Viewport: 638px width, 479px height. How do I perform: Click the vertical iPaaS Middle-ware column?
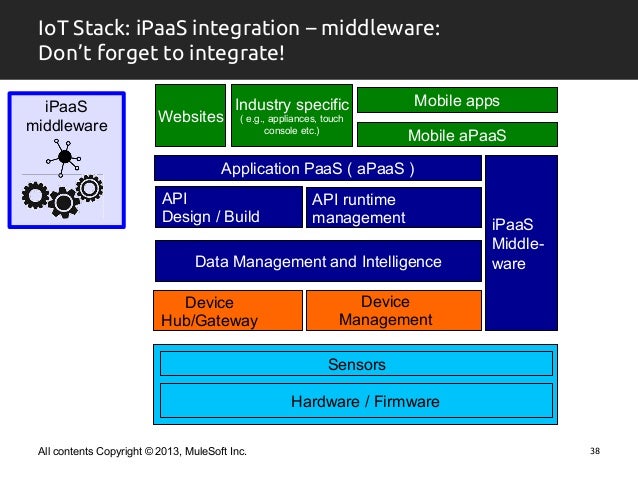(521, 243)
